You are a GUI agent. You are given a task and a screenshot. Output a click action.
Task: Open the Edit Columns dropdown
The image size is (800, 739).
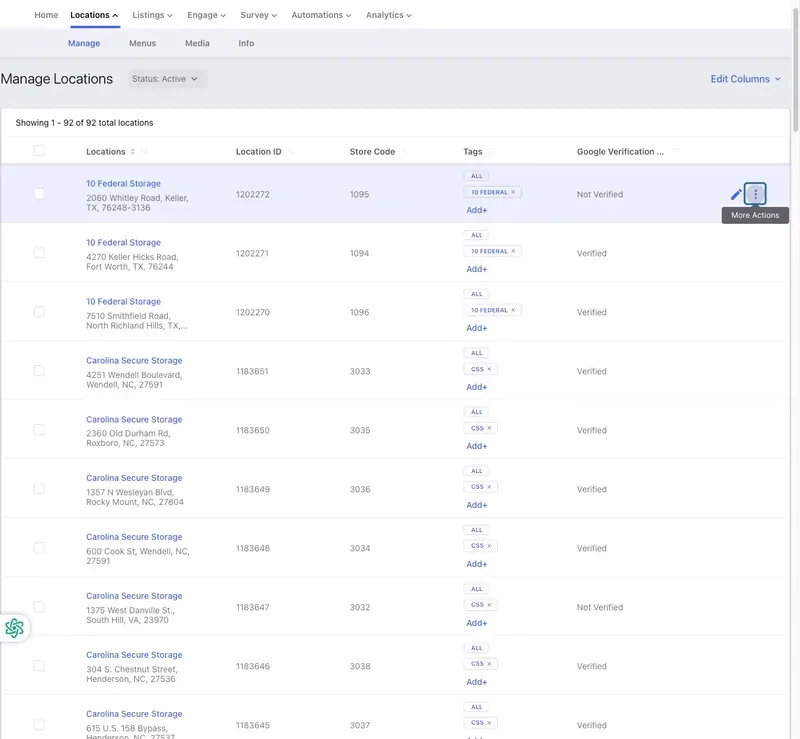point(745,79)
